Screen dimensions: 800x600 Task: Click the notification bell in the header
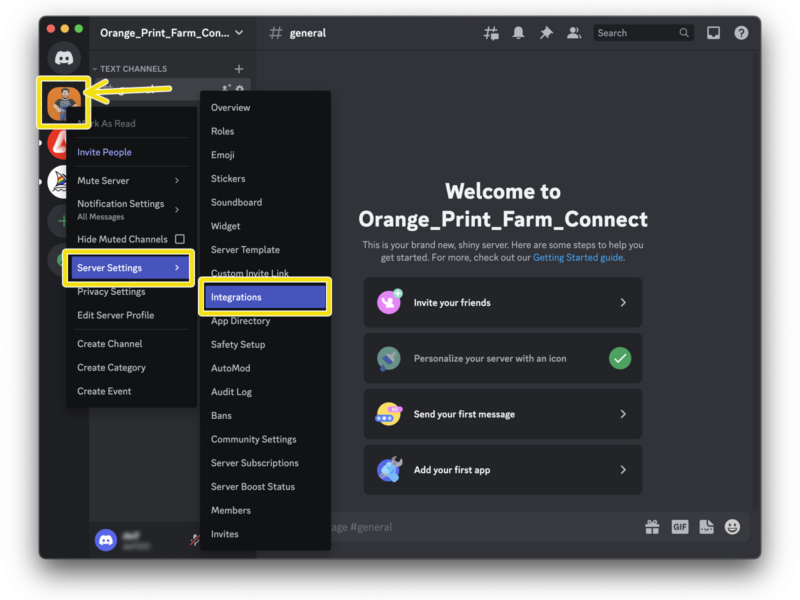pyautogui.click(x=518, y=32)
